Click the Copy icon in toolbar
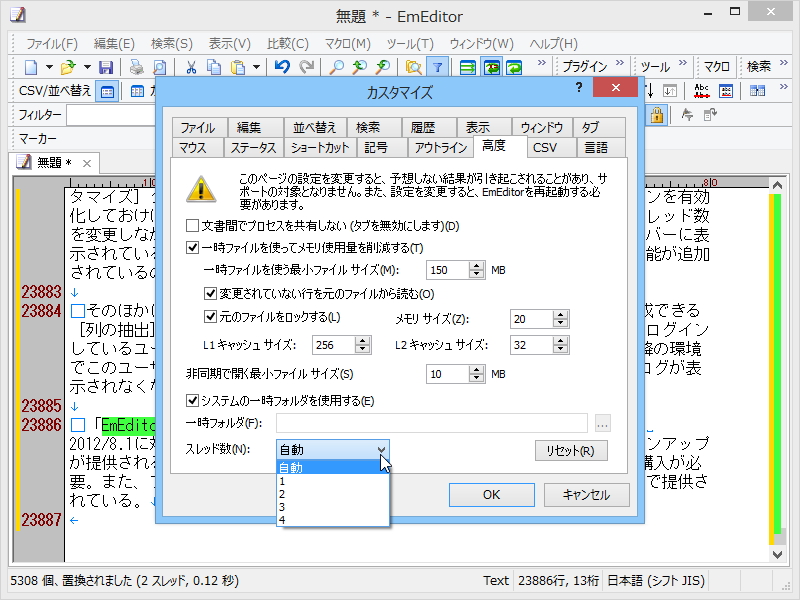 coord(214,67)
